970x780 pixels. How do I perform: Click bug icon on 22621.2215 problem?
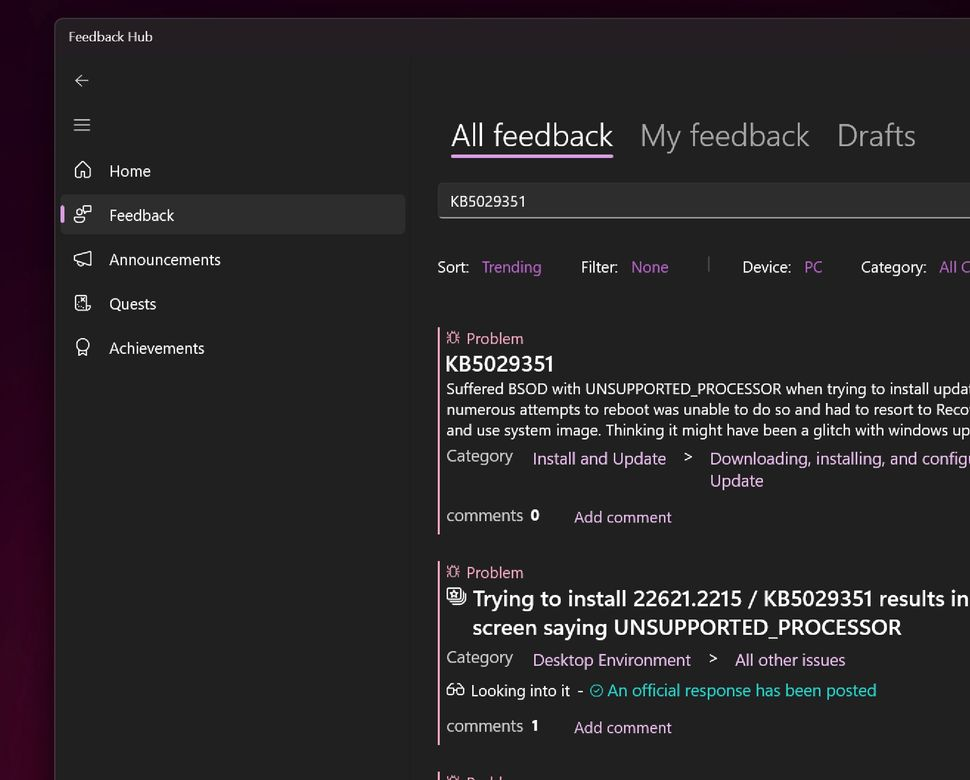tap(453, 572)
